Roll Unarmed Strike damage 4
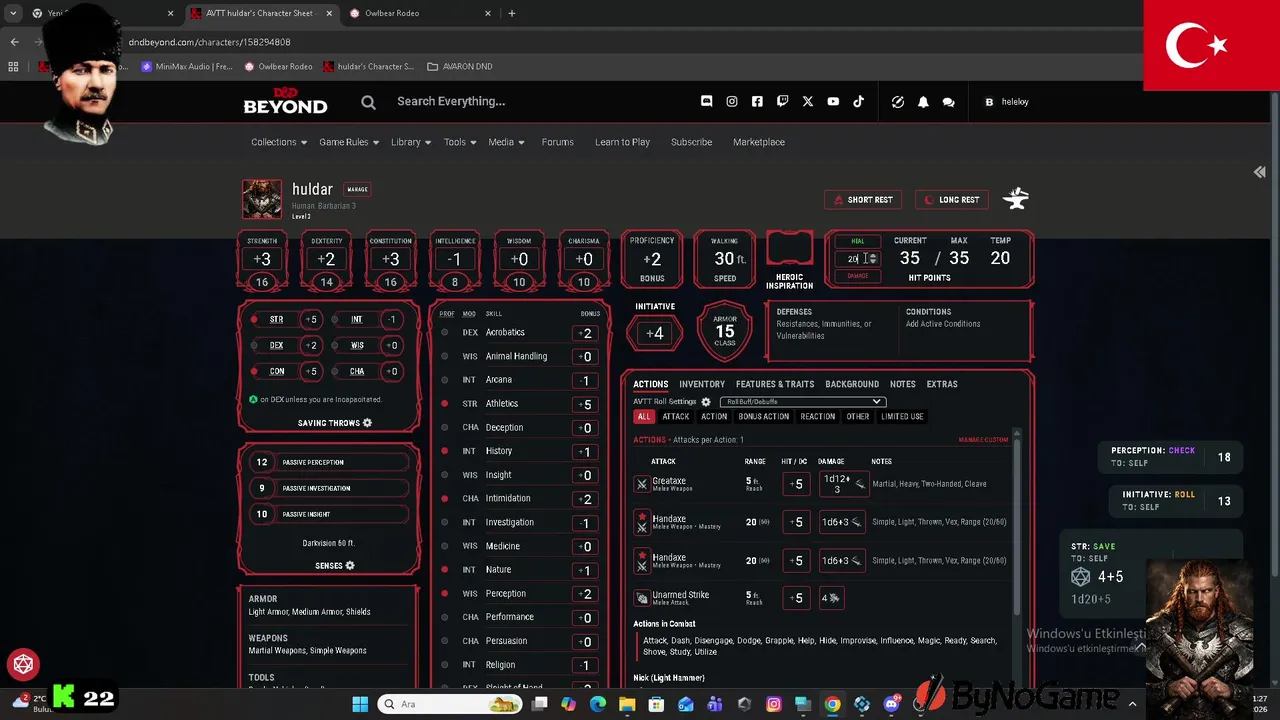Image resolution: width=1280 pixels, height=720 pixels. coord(832,598)
